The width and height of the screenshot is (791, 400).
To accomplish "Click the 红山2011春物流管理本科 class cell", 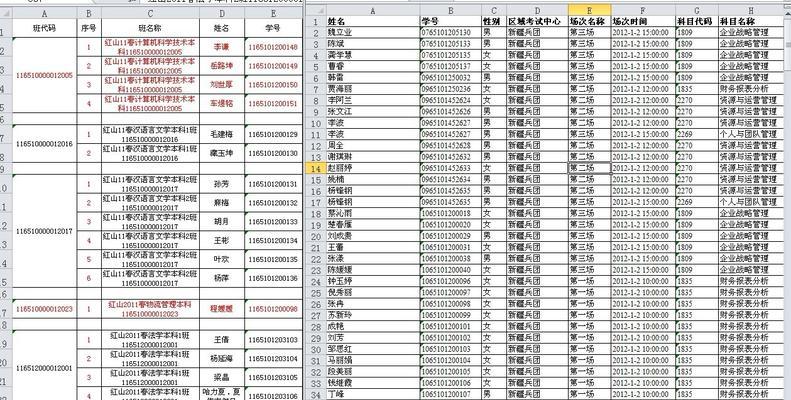I will point(150,309).
